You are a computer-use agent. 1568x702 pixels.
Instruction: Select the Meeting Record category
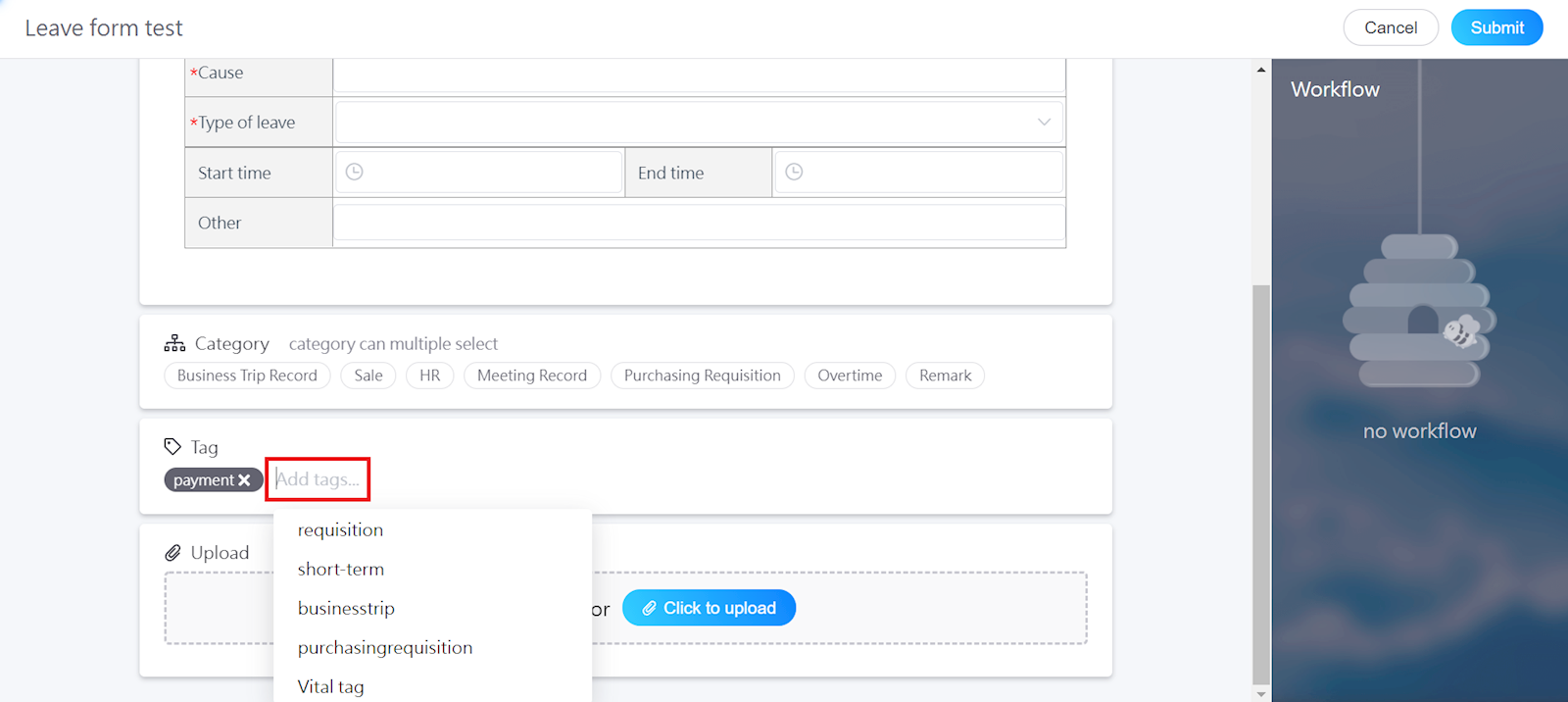point(531,376)
